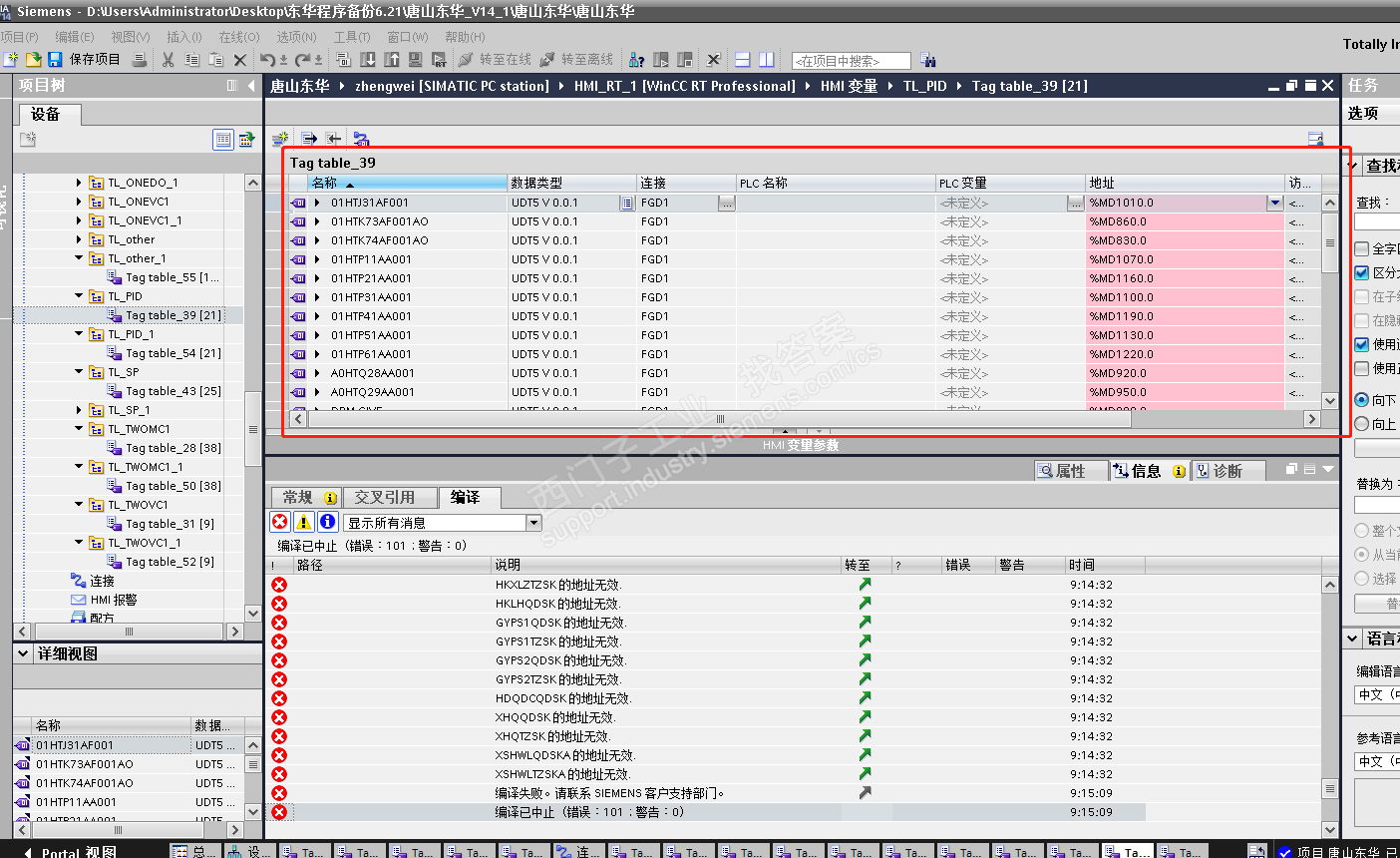1400x858 pixels.
Task: Paste from clipboard with the toolbar icon
Action: [x=215, y=60]
